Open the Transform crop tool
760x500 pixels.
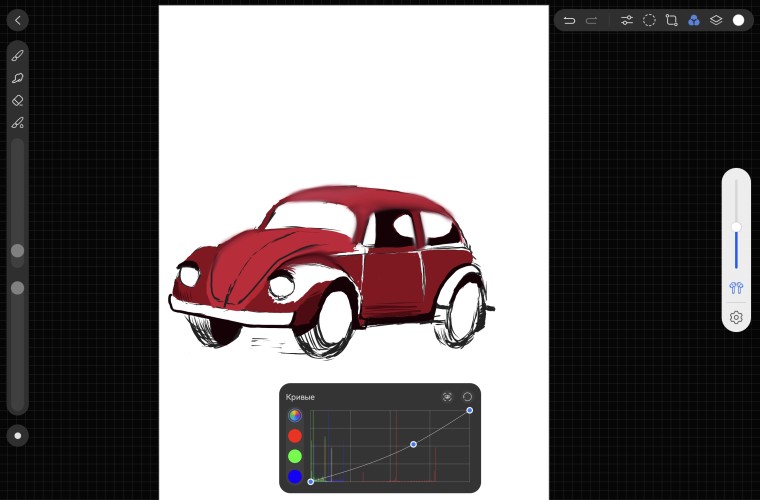671,20
